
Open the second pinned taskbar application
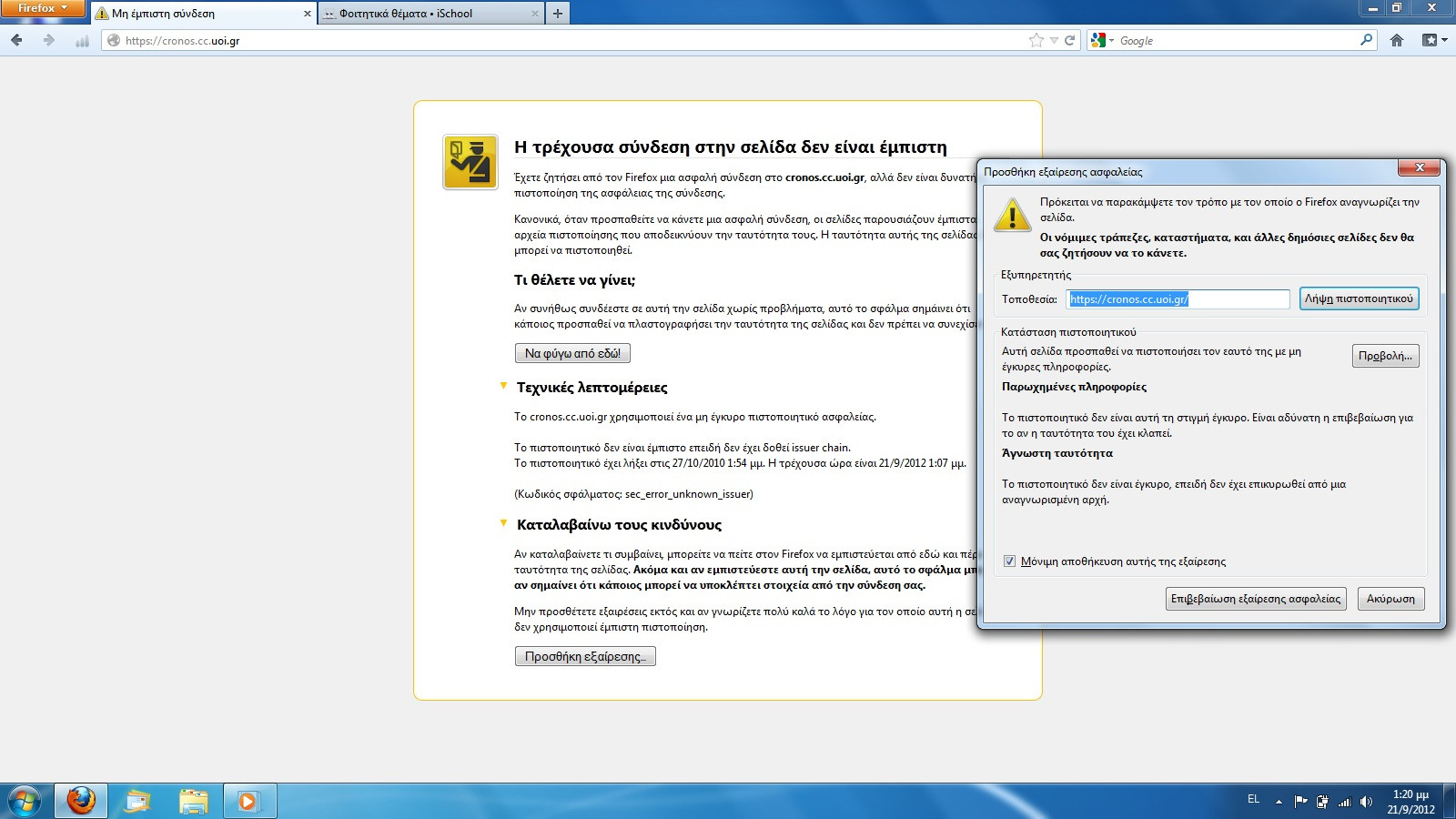(x=137, y=802)
